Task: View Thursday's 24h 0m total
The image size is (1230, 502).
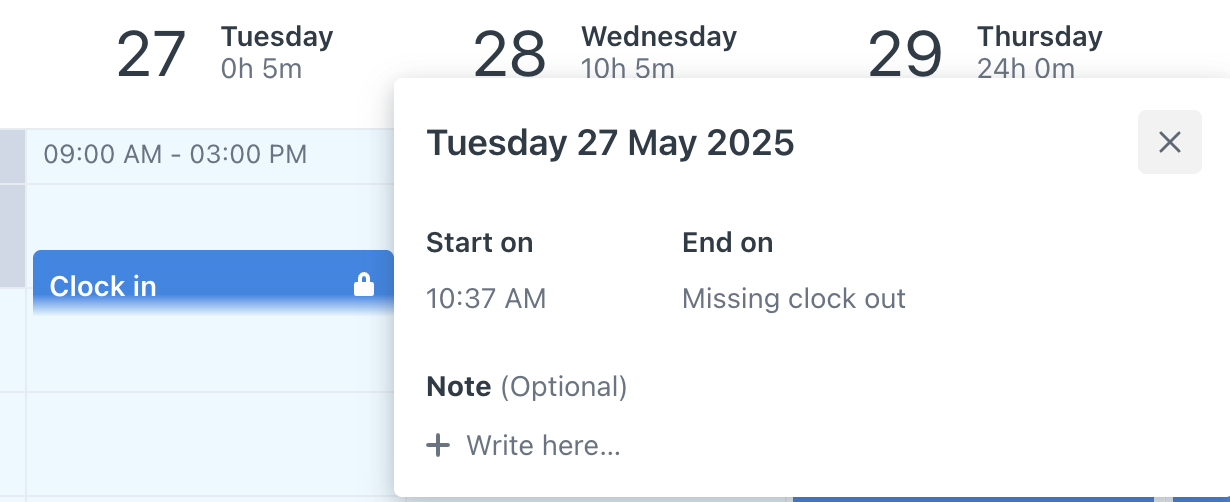Action: (1026, 69)
